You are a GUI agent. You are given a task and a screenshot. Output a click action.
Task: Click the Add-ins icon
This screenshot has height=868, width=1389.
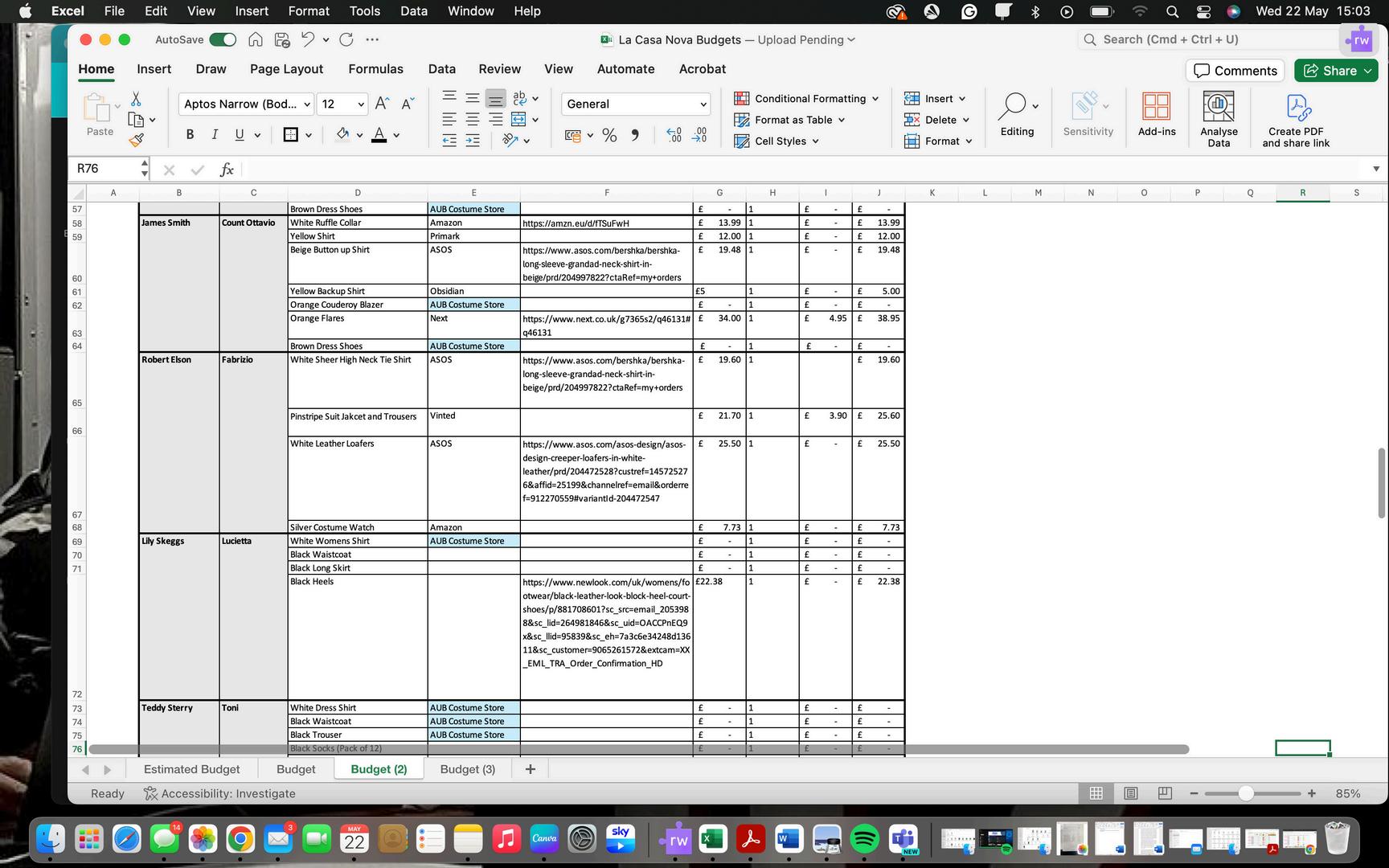click(x=1157, y=114)
